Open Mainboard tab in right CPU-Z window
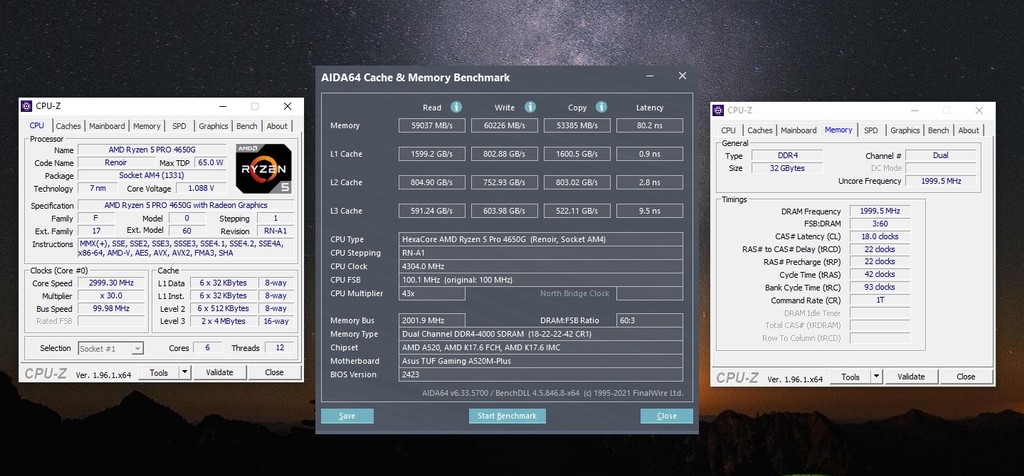 799,130
